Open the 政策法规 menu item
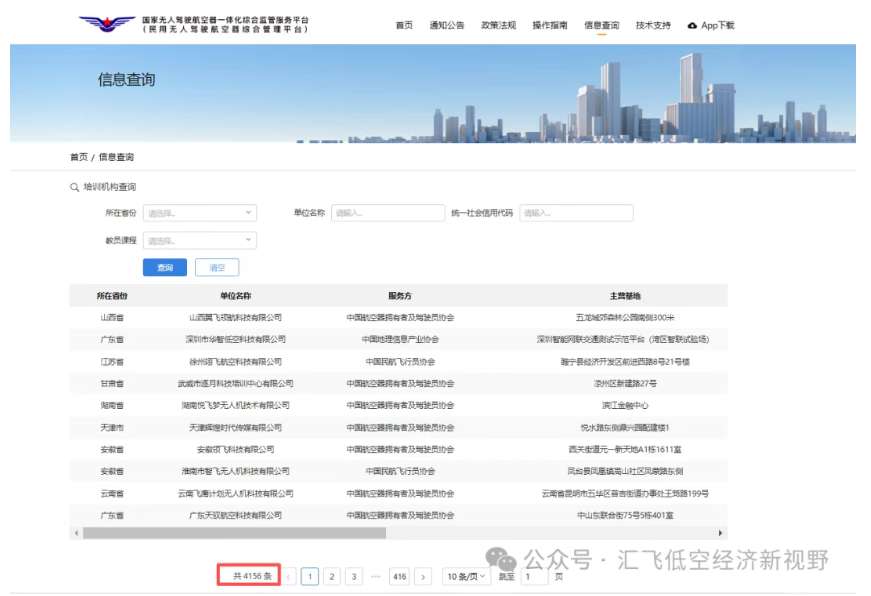 (x=498, y=25)
